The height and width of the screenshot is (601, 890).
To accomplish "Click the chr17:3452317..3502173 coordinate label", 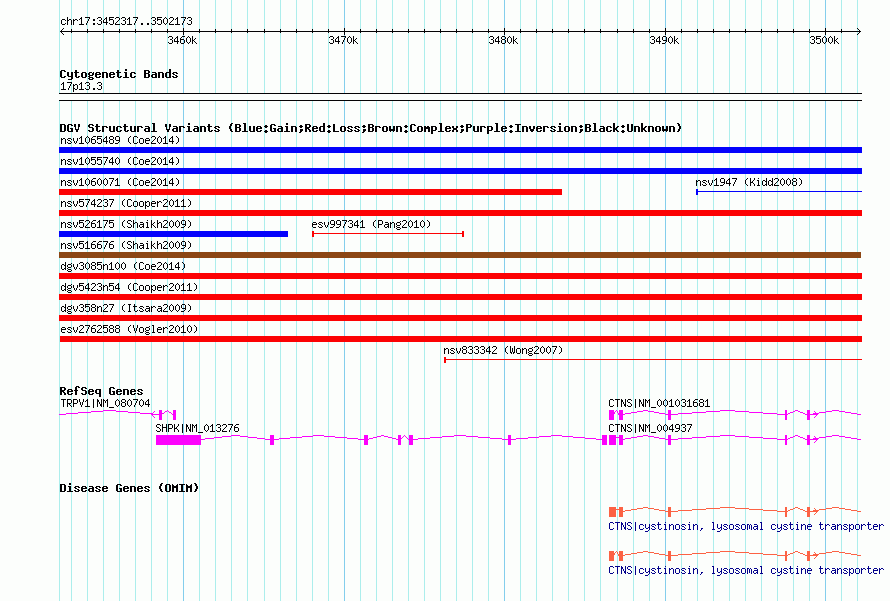I will coord(126,22).
